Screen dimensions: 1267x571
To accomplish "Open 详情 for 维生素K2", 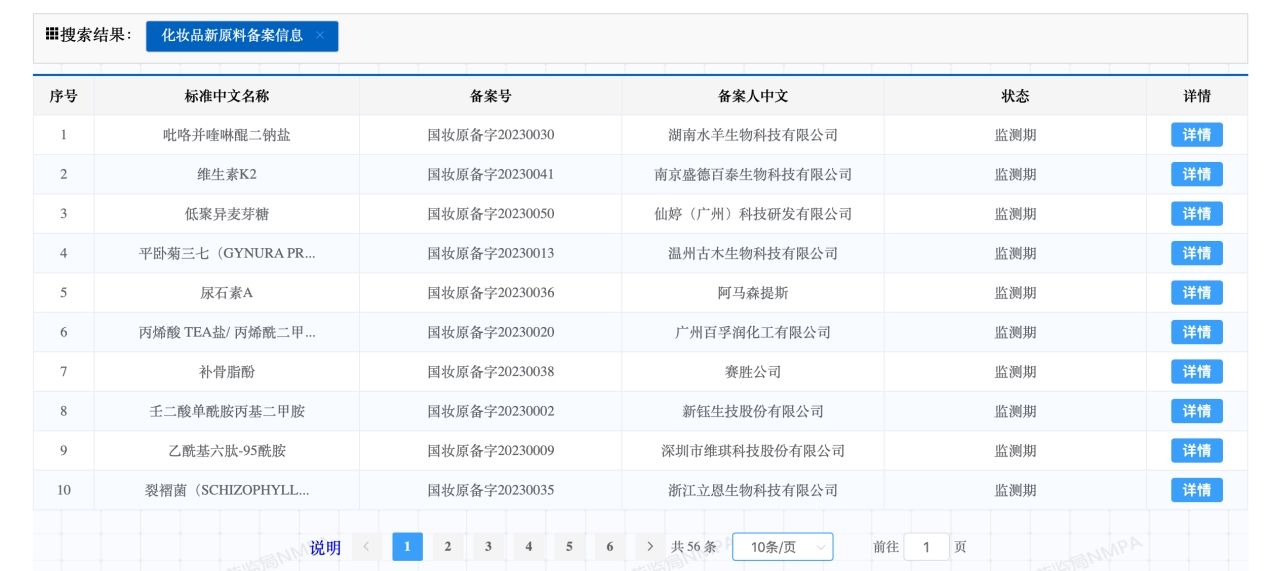I will [x=1196, y=174].
